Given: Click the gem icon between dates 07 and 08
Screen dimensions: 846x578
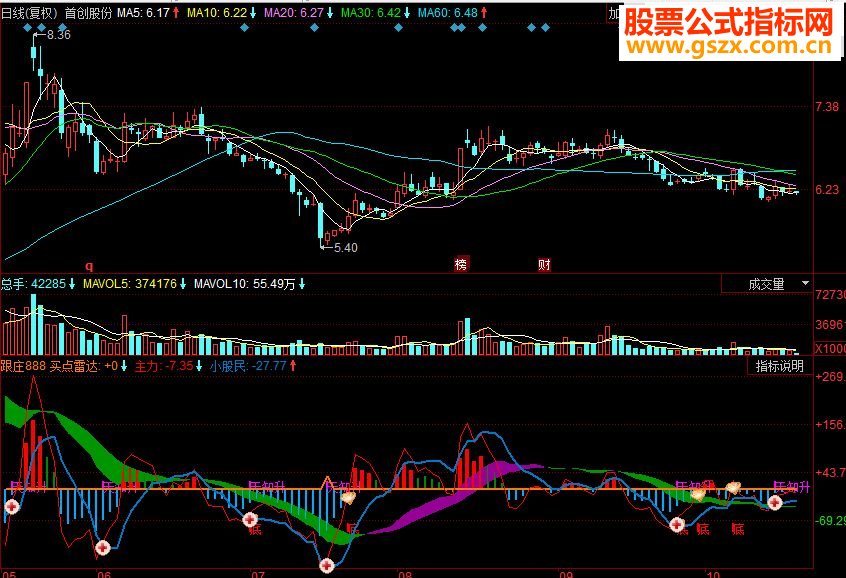Looking at the screenshot, I should click(x=348, y=497).
